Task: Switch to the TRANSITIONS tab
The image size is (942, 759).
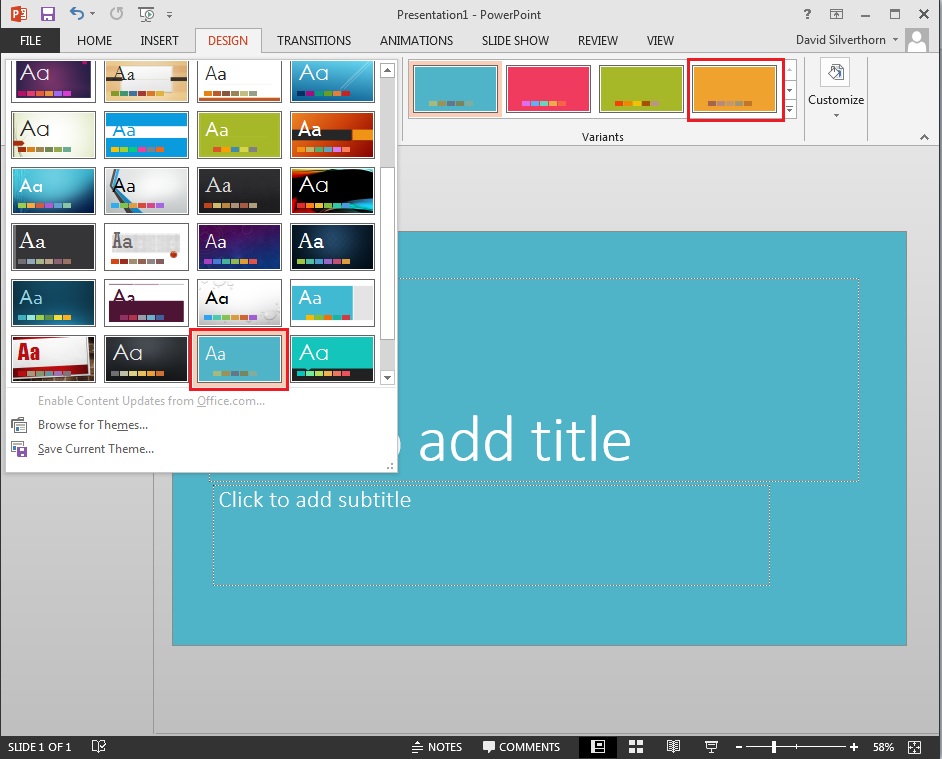Action: pos(313,41)
